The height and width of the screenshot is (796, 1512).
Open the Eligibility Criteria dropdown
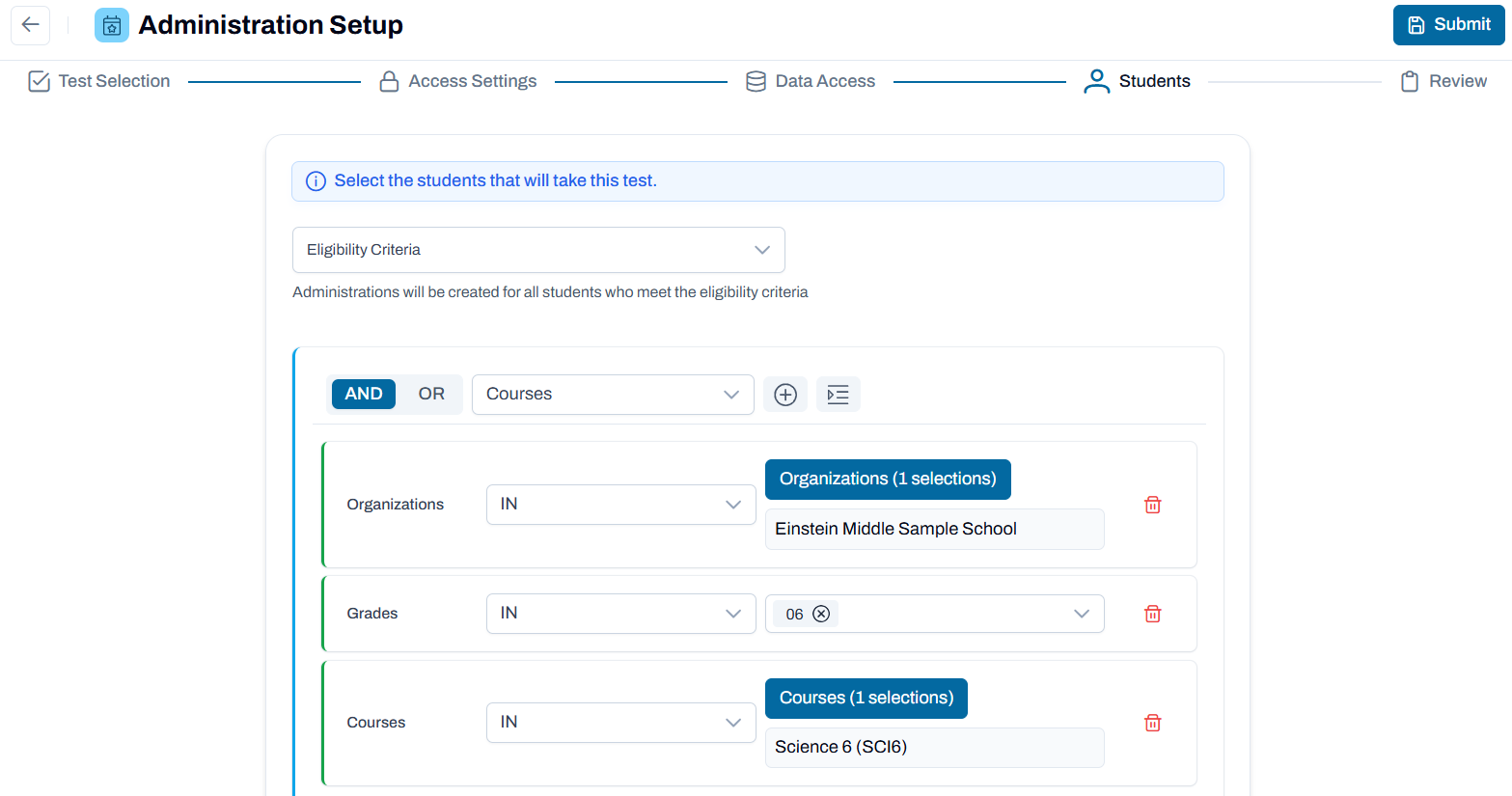538,250
